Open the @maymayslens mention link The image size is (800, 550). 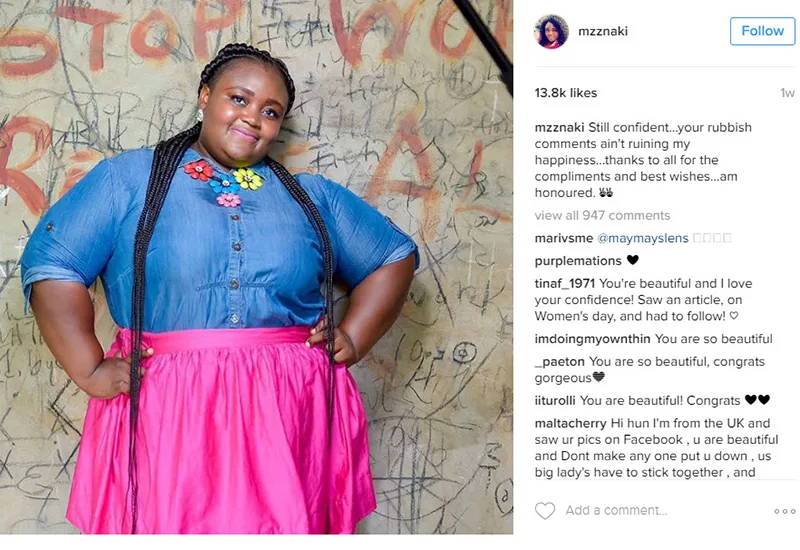642,238
